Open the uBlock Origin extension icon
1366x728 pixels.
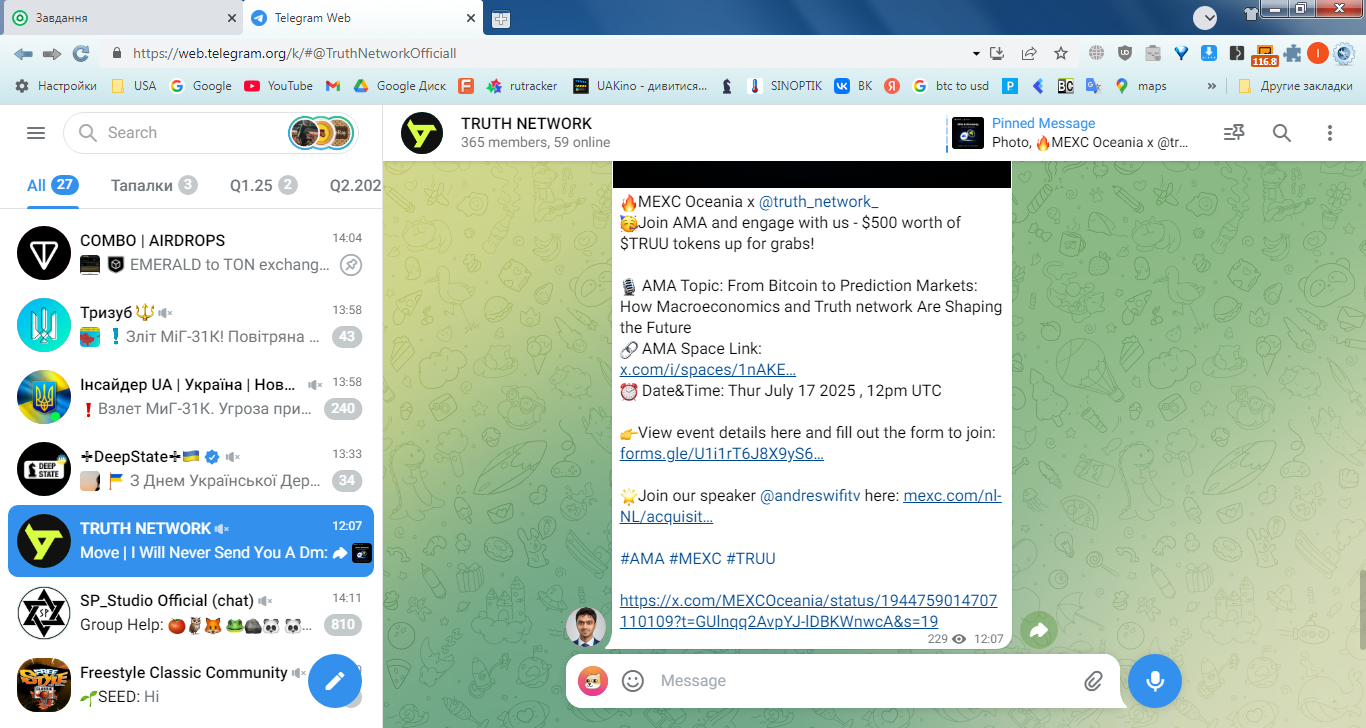pyautogui.click(x=1125, y=54)
